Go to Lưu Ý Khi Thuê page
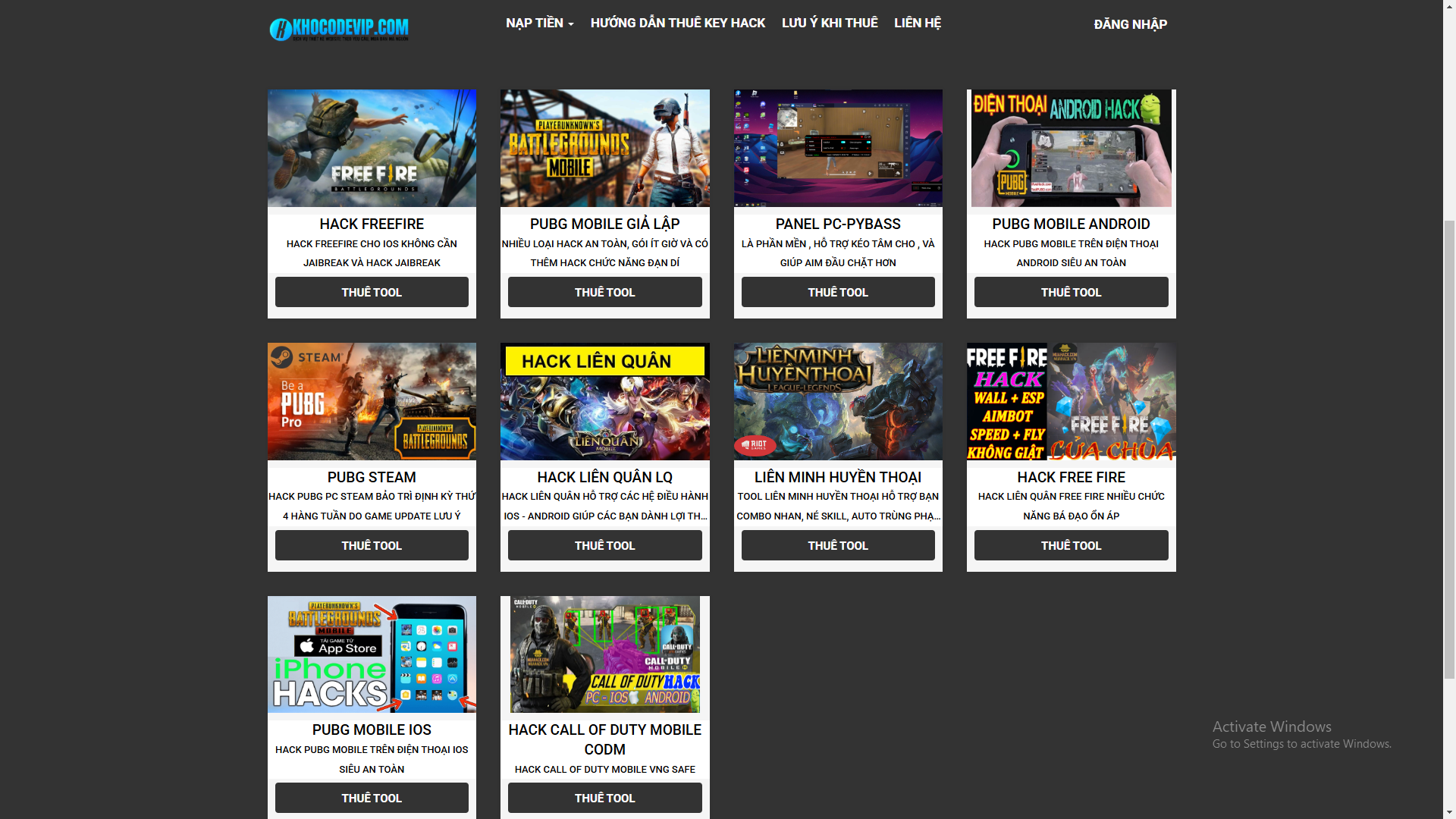This screenshot has height=819, width=1456. (x=829, y=24)
